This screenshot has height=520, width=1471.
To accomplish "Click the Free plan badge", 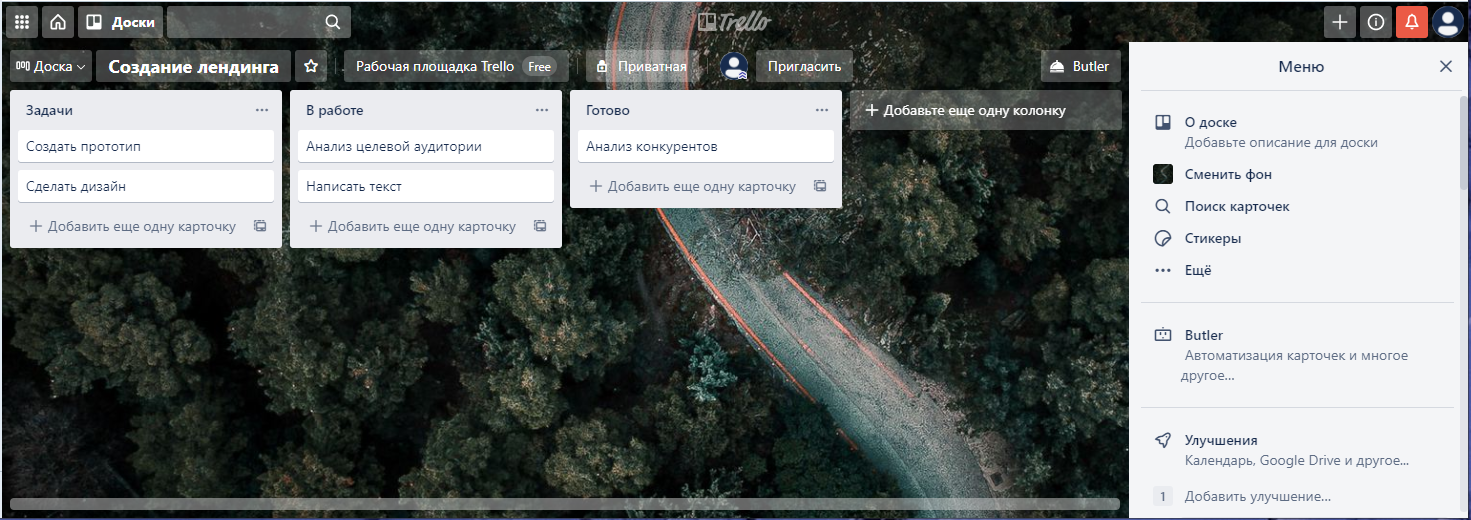I will pyautogui.click(x=539, y=66).
